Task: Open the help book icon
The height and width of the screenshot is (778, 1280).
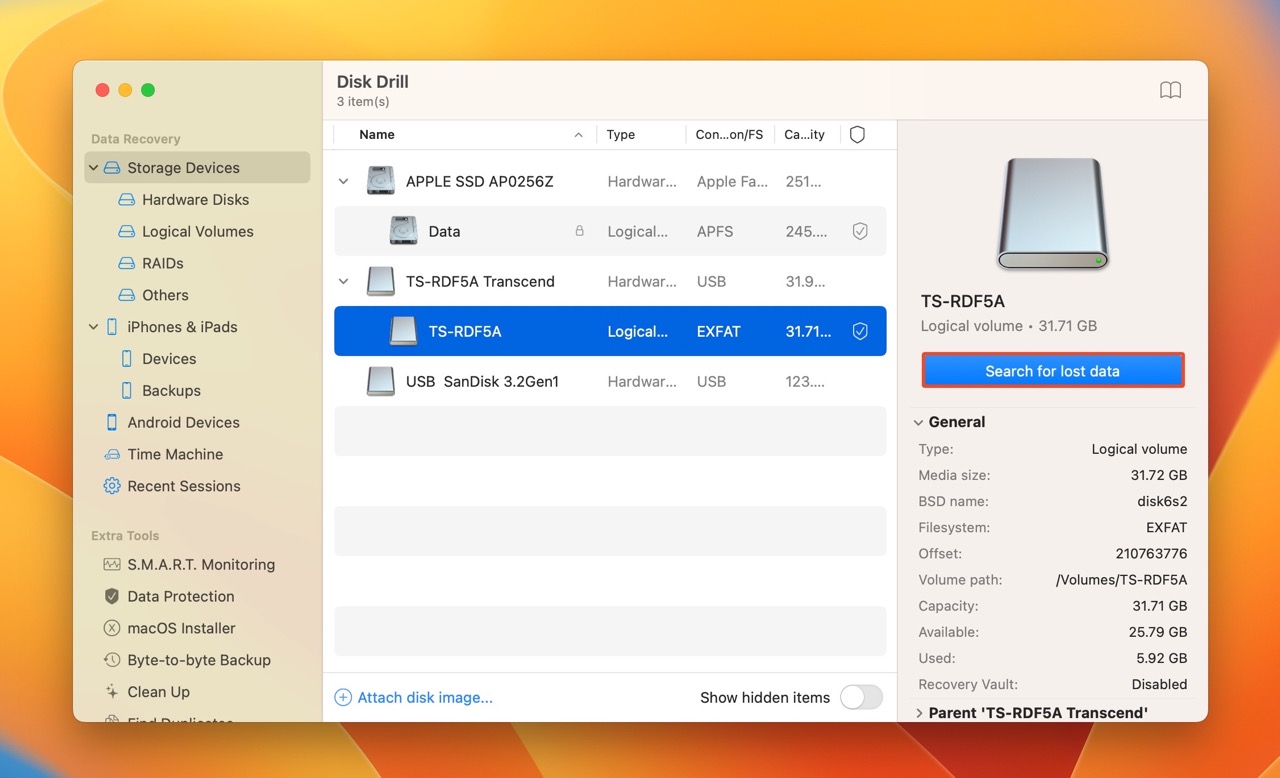Action: tap(1170, 90)
